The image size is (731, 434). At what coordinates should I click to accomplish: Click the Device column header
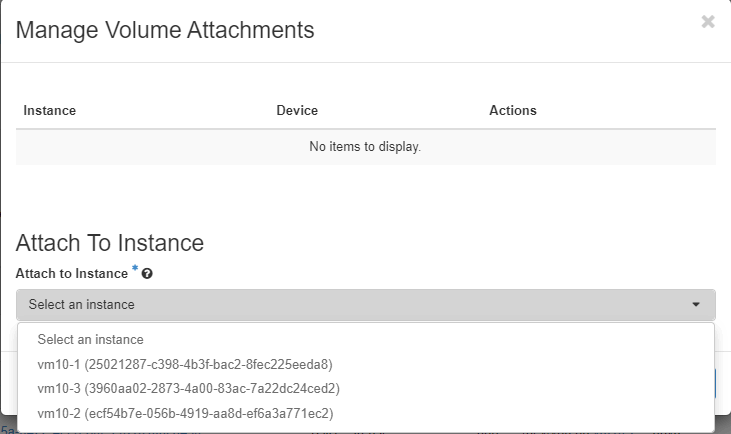(297, 110)
